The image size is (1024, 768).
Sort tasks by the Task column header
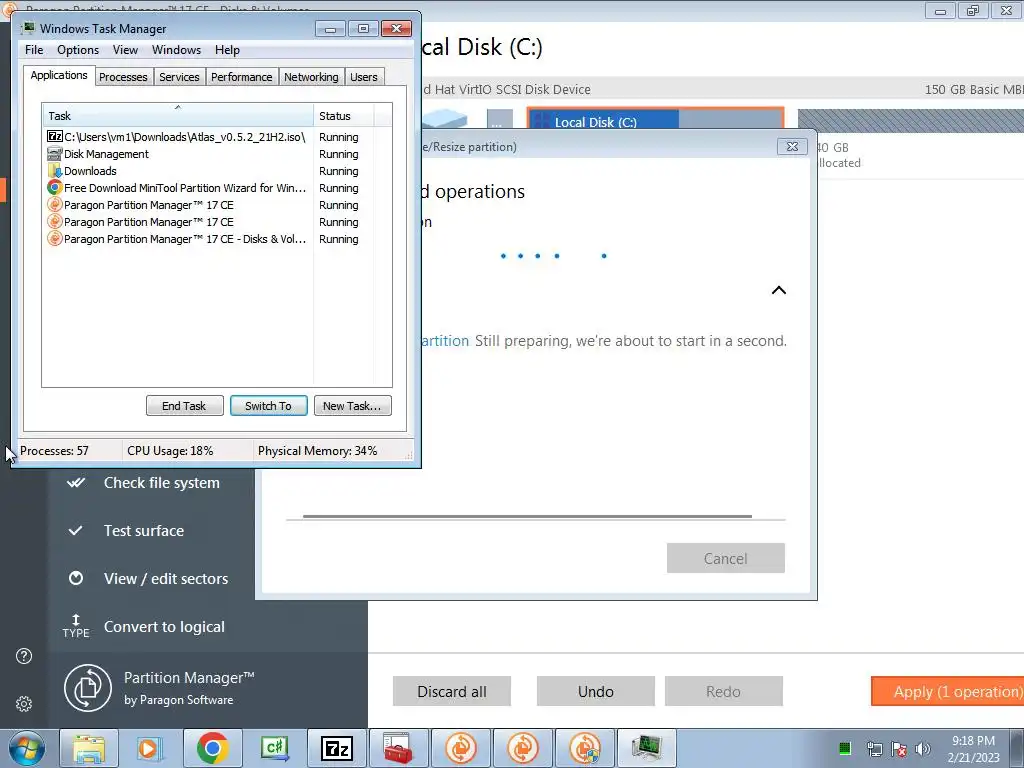click(x=178, y=116)
